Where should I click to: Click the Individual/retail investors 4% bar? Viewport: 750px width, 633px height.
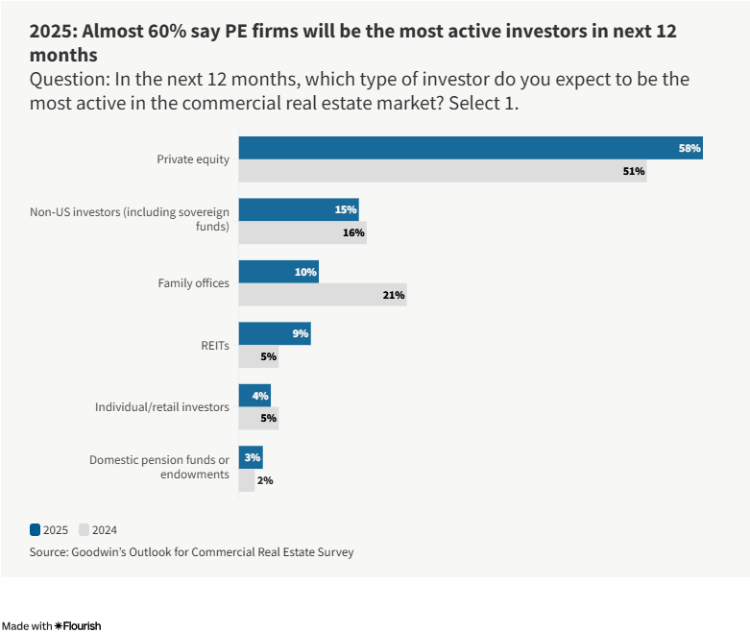[254, 395]
